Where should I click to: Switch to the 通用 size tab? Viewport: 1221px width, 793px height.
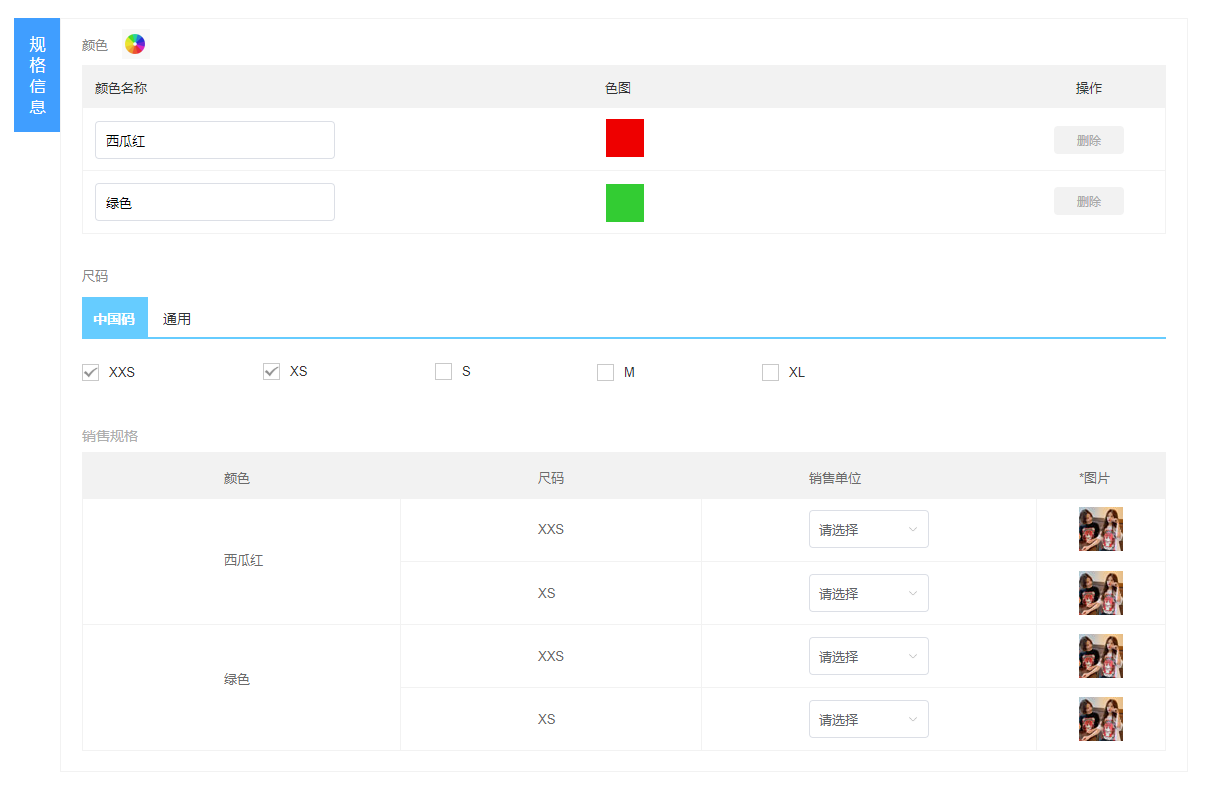(x=177, y=319)
